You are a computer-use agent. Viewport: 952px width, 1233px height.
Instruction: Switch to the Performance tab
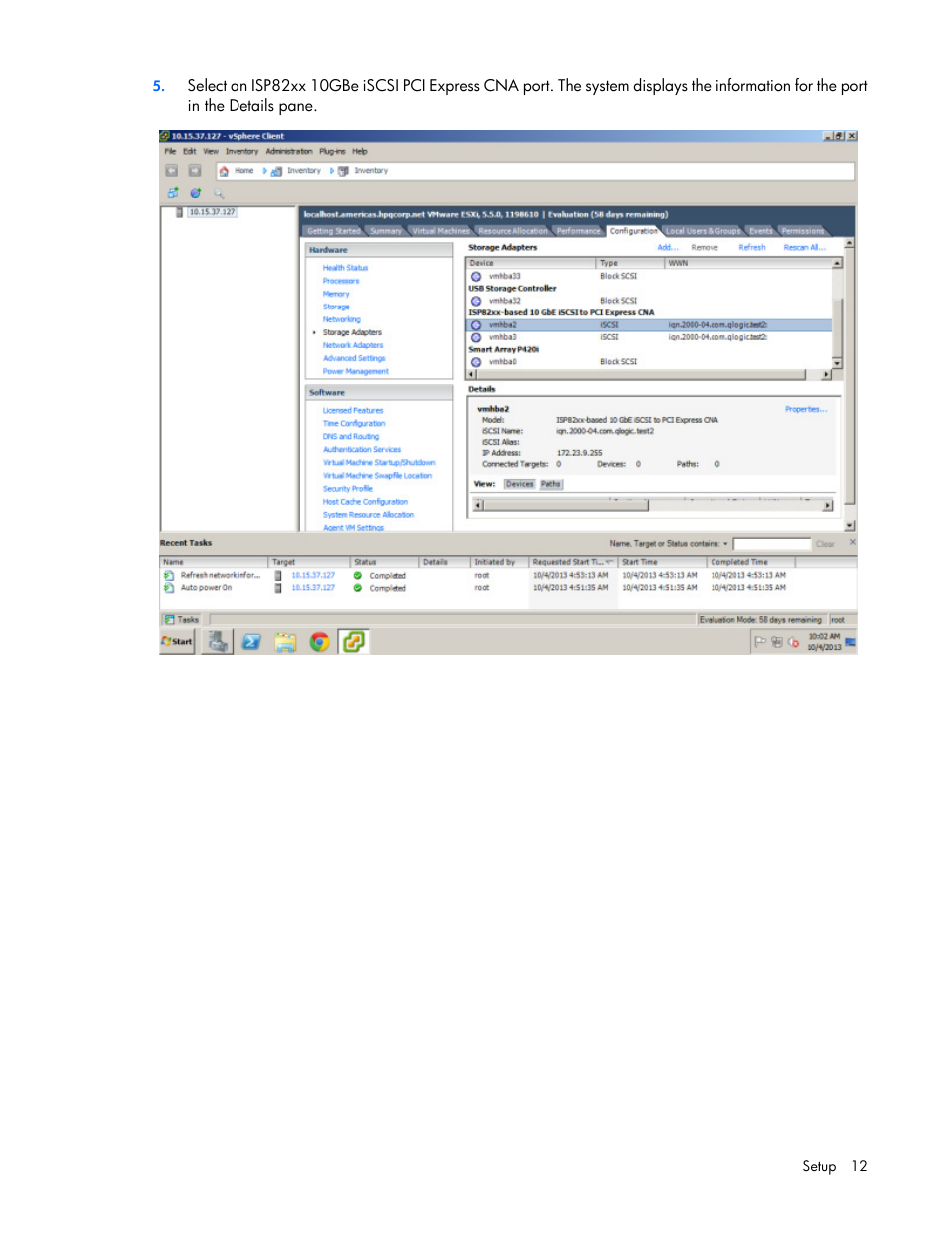579,231
